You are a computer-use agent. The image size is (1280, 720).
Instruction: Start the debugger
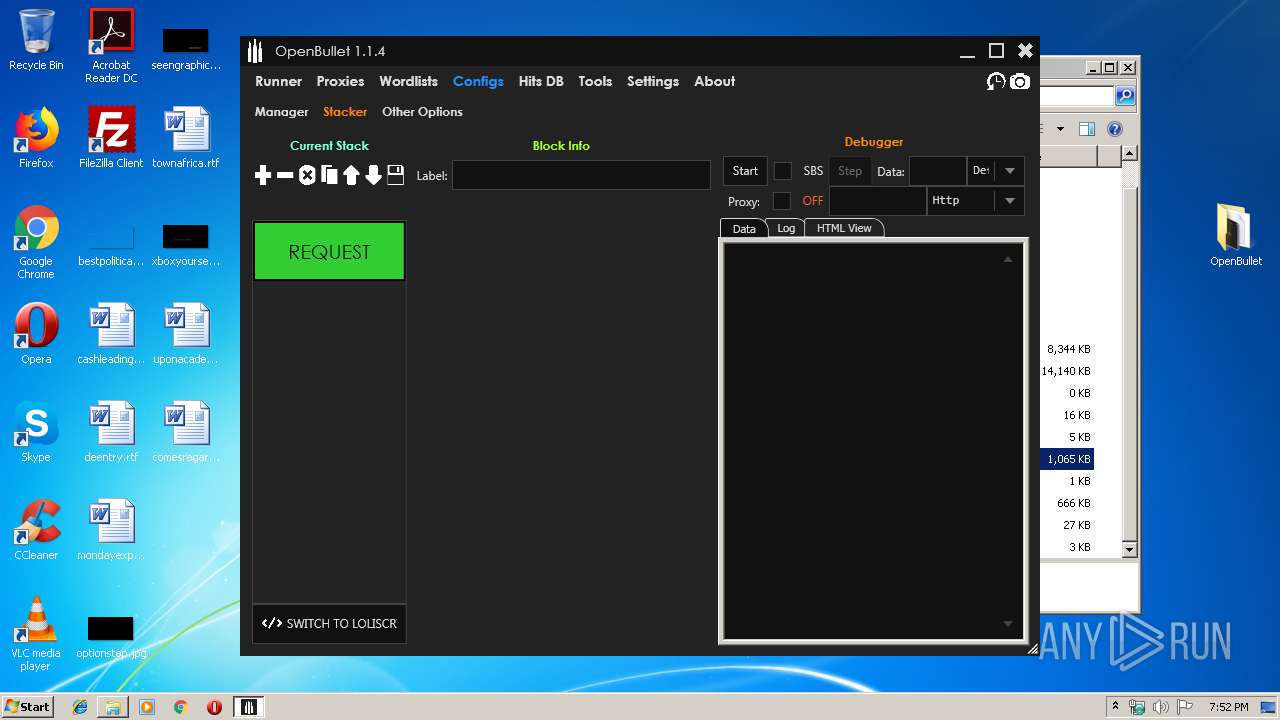point(745,171)
